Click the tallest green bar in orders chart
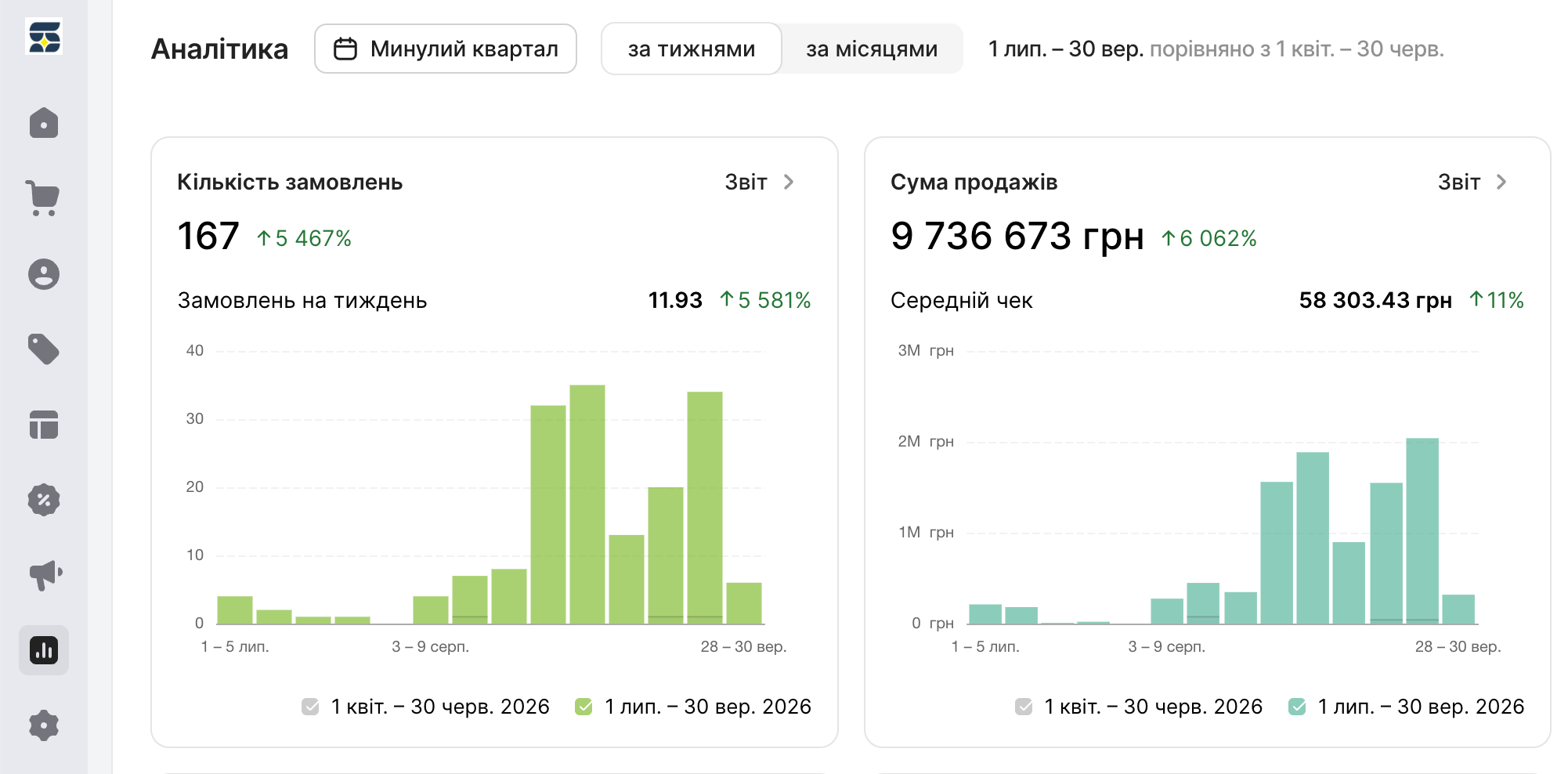The image size is (1568, 774). (587, 505)
